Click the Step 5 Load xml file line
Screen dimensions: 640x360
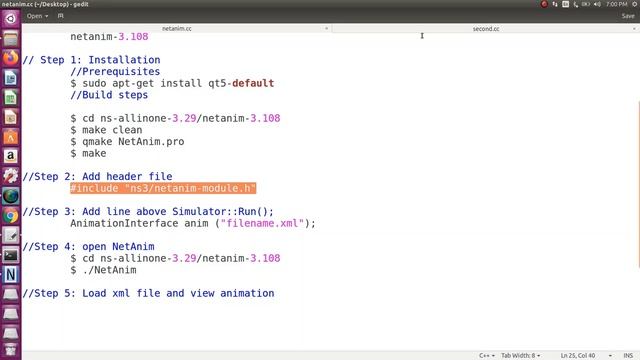click(x=148, y=293)
